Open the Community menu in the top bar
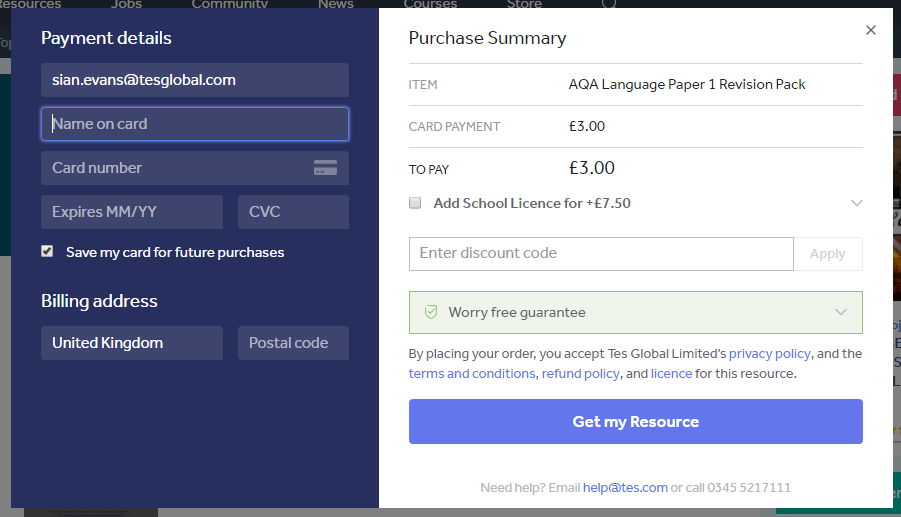Image resolution: width=901 pixels, height=517 pixels. click(230, 4)
